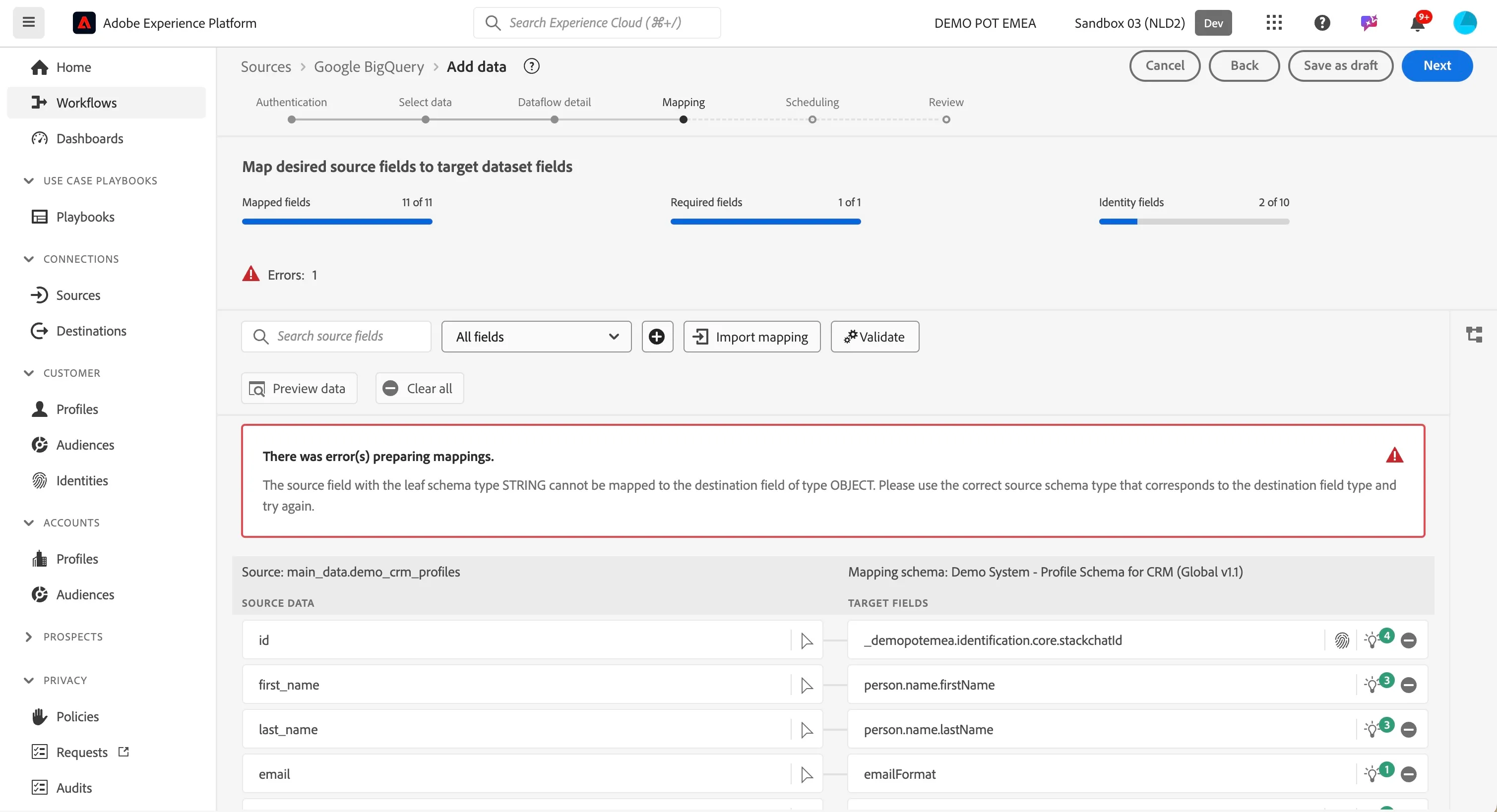Focus the Search source fields input
The image size is (1497, 812).
pyautogui.click(x=336, y=336)
